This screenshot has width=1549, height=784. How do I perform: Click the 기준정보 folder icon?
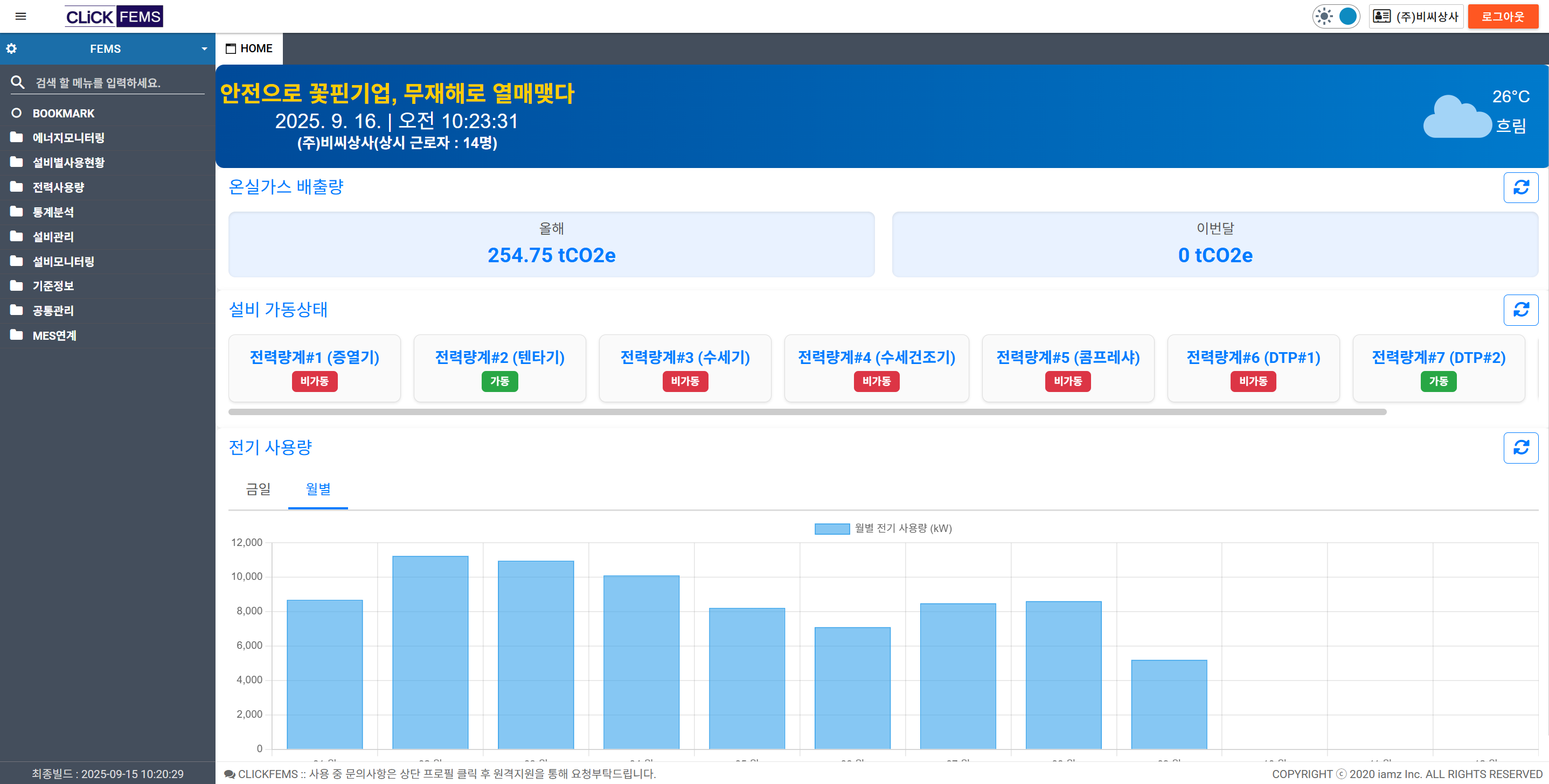(x=16, y=285)
